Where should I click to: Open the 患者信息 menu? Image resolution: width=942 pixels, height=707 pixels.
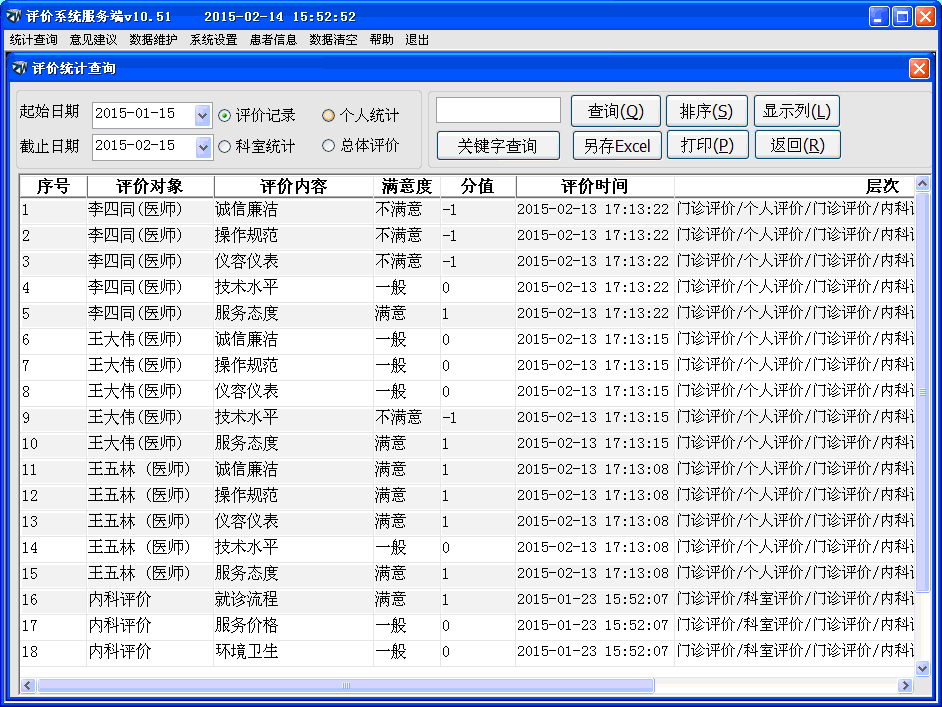pyautogui.click(x=273, y=40)
